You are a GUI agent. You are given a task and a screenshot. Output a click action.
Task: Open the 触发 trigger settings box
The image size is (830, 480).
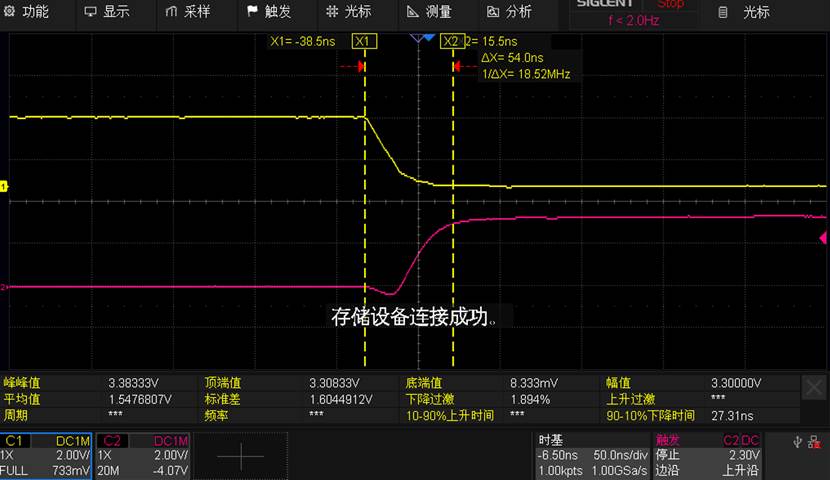click(707, 456)
